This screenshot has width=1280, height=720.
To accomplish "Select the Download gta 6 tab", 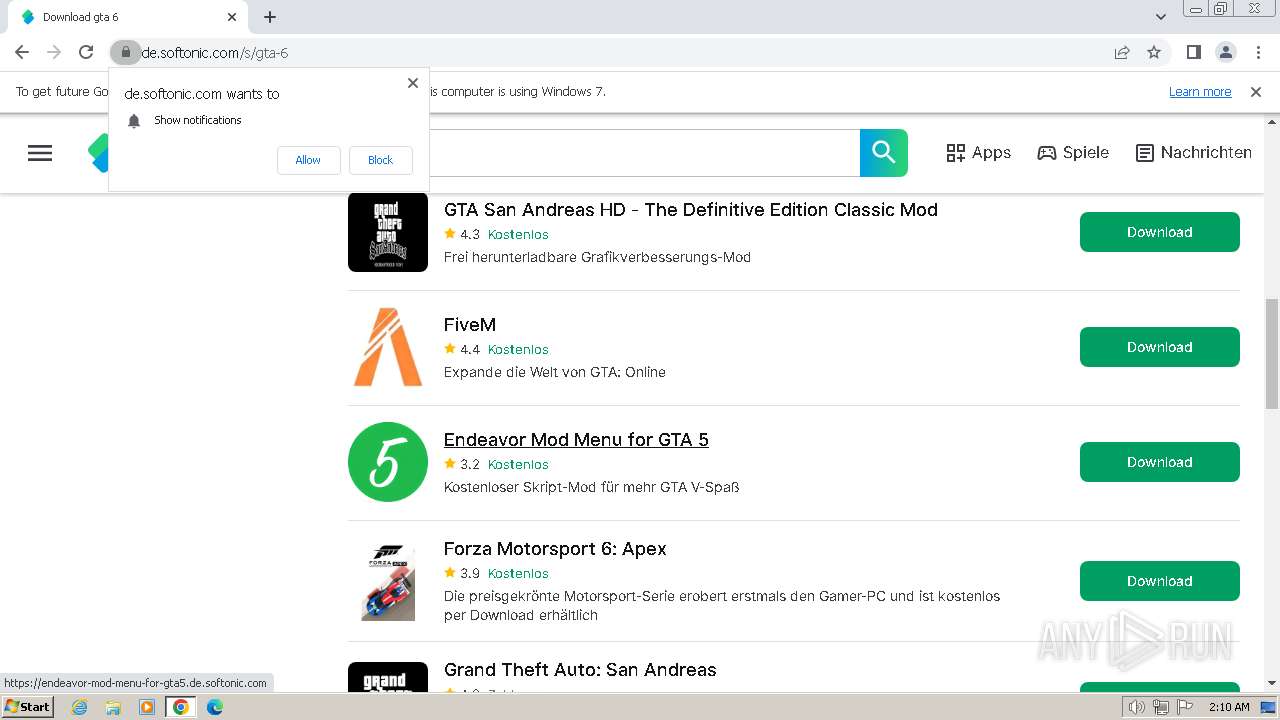I will 127,17.
